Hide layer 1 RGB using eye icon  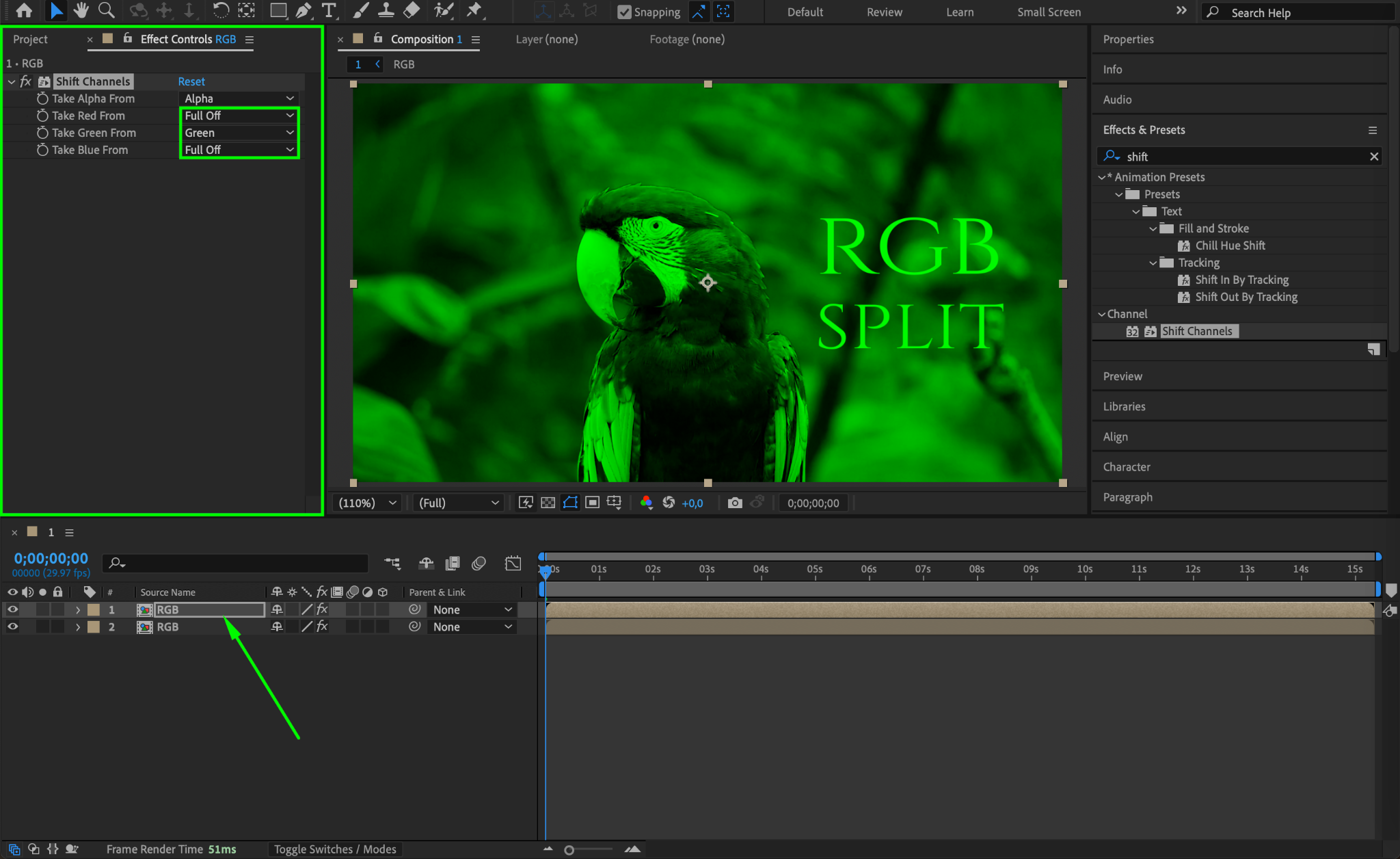(x=12, y=609)
